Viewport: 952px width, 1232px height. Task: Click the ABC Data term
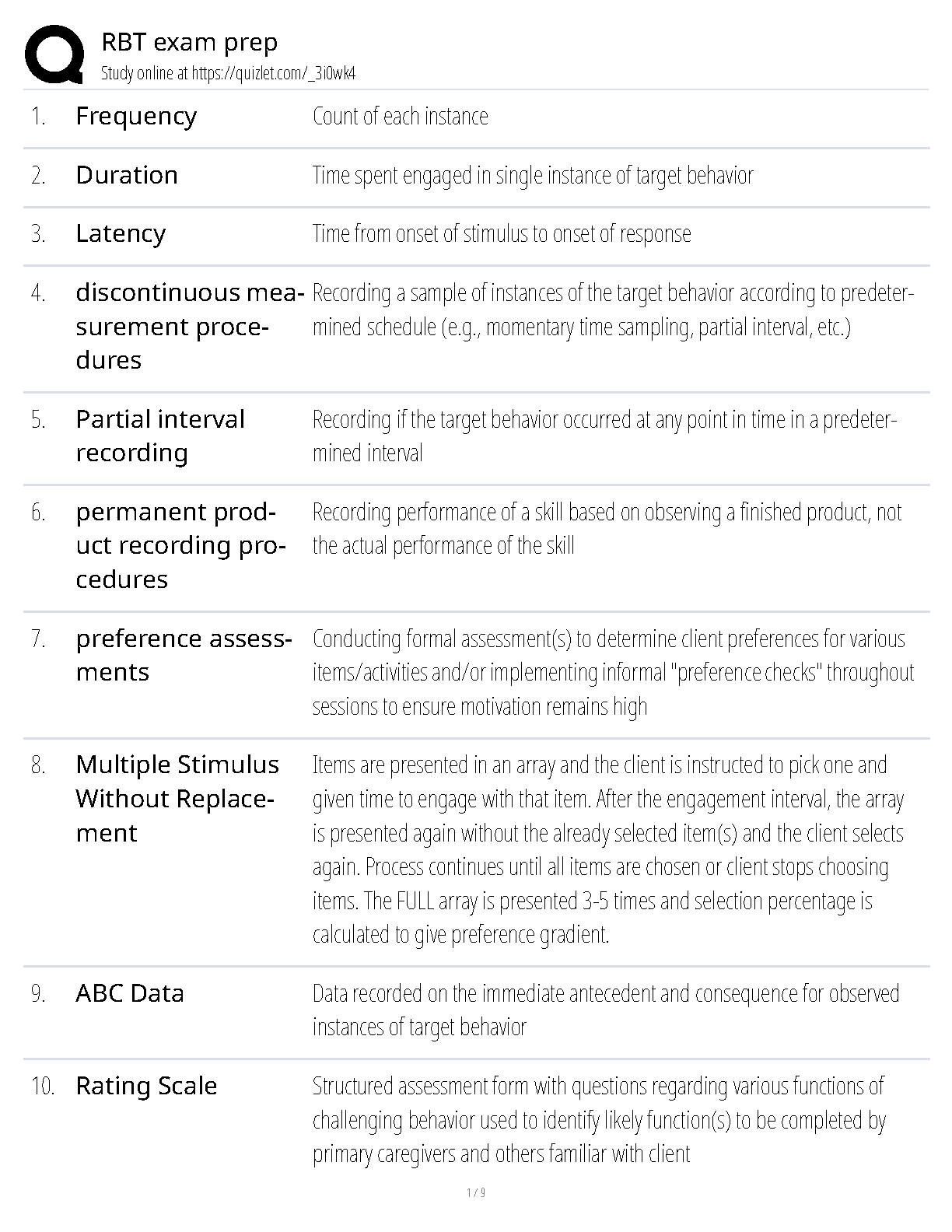tap(130, 993)
